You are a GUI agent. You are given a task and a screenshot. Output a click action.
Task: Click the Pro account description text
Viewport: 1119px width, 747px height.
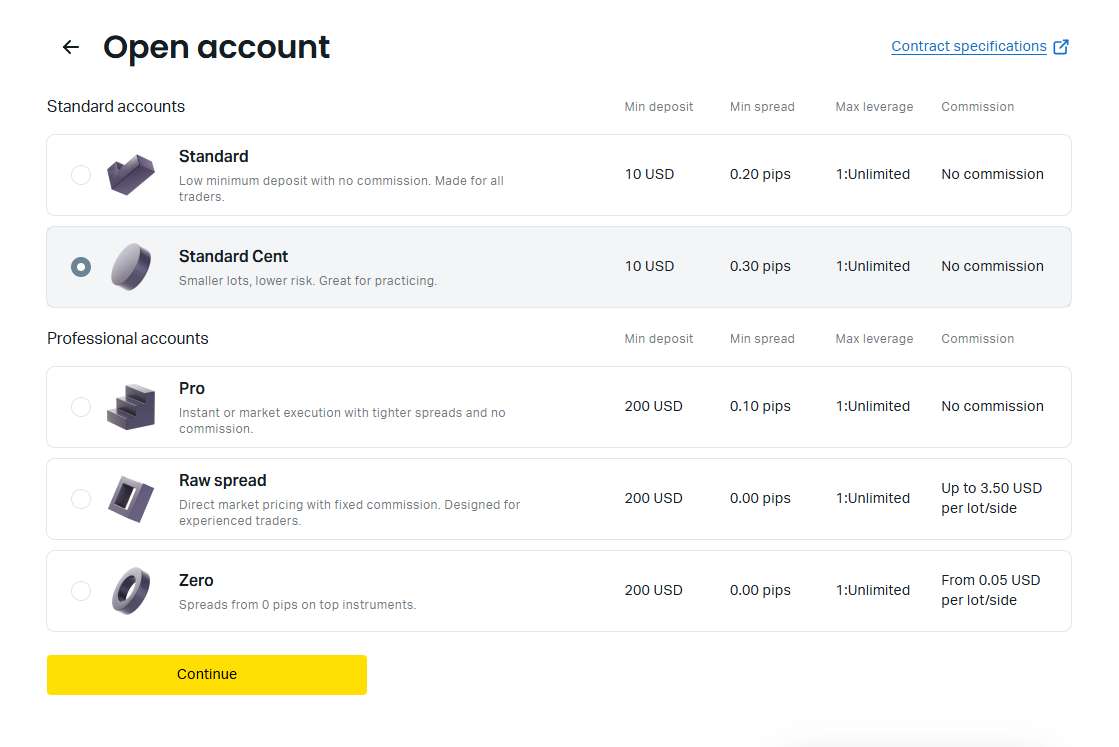coord(342,420)
